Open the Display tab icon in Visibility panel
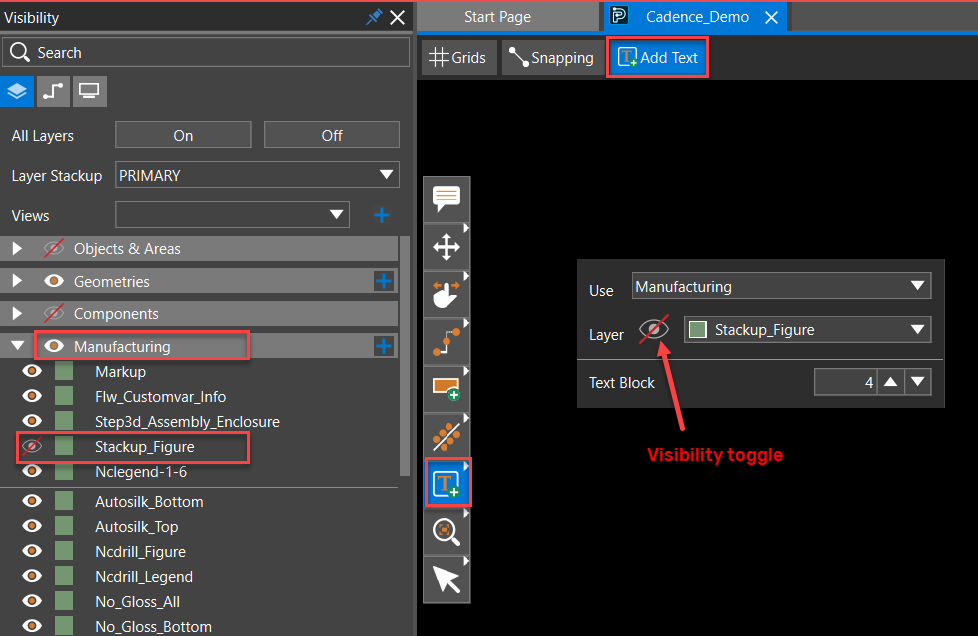 (89, 92)
